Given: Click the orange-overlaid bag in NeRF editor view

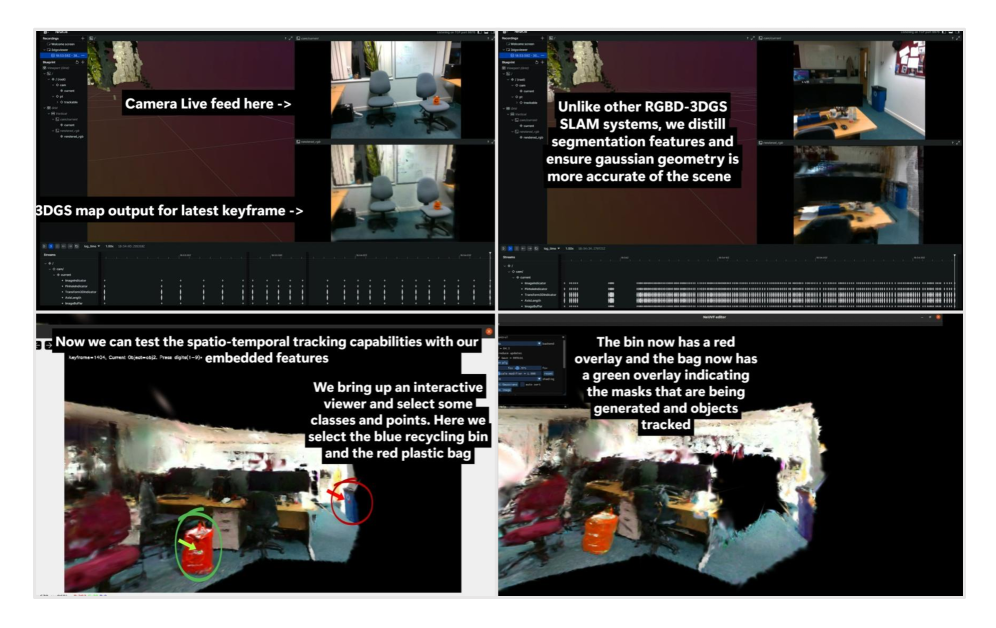Looking at the screenshot, I should click(599, 532).
